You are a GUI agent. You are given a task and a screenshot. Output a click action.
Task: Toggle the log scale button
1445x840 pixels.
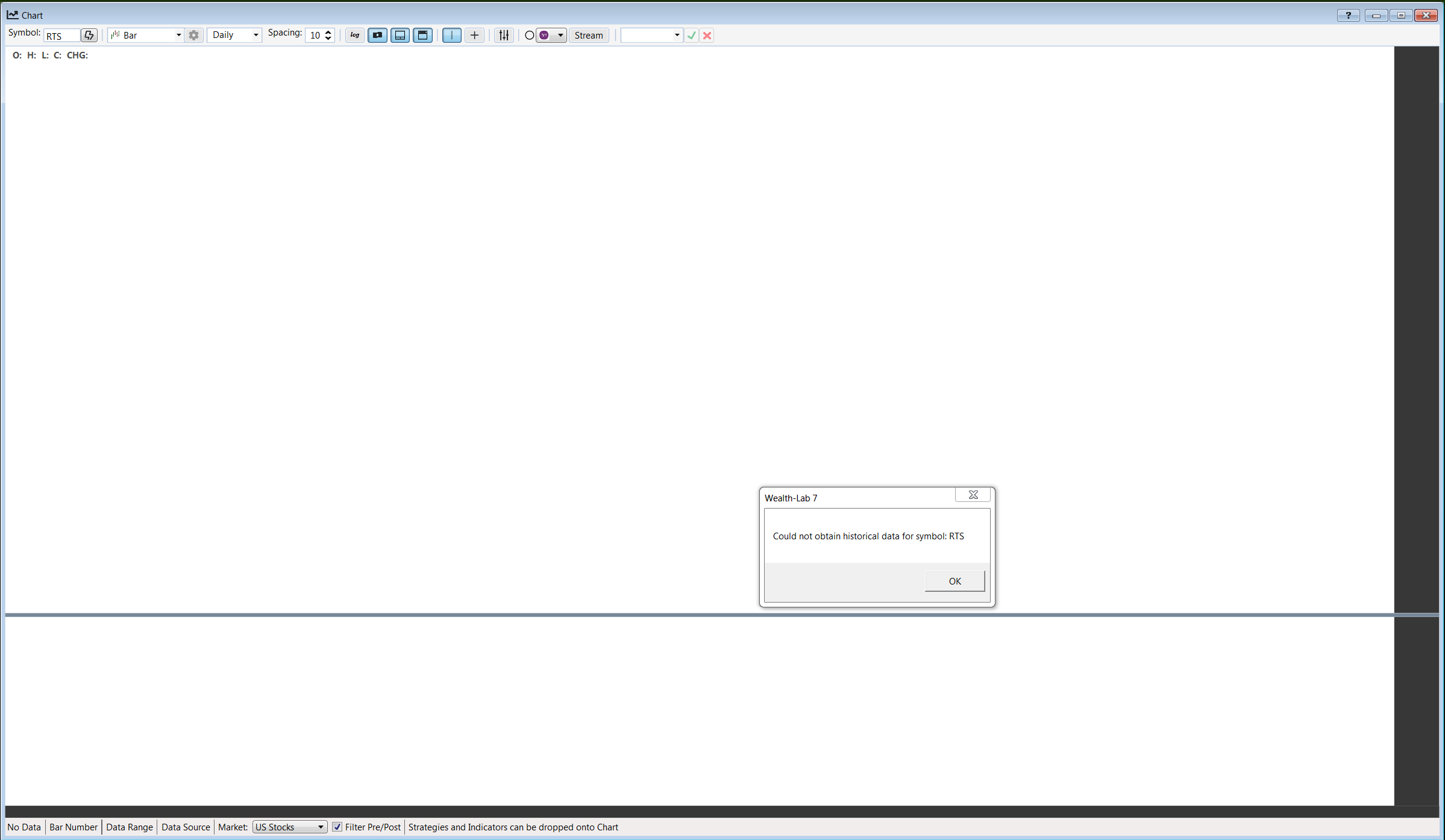355,36
